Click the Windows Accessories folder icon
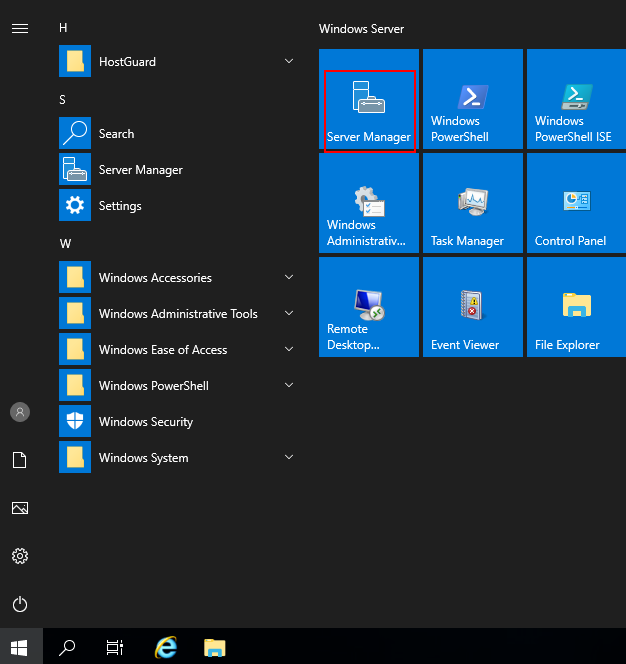 tap(75, 277)
